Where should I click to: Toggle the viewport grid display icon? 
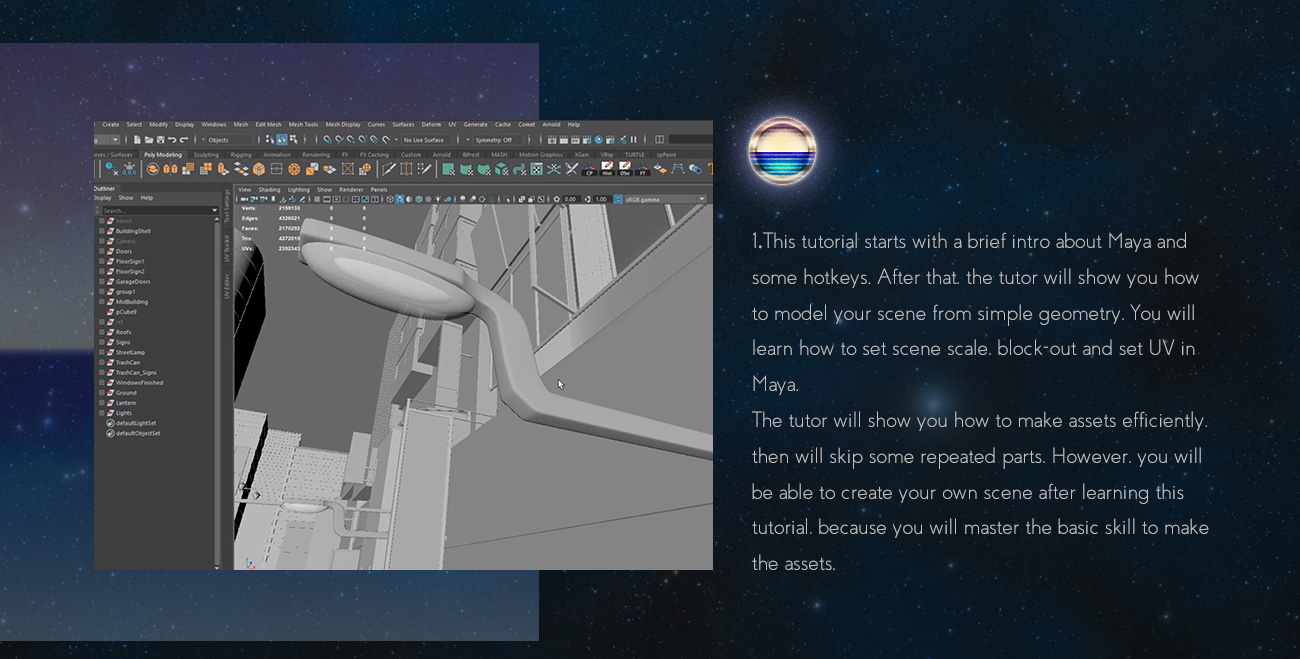[x=318, y=199]
